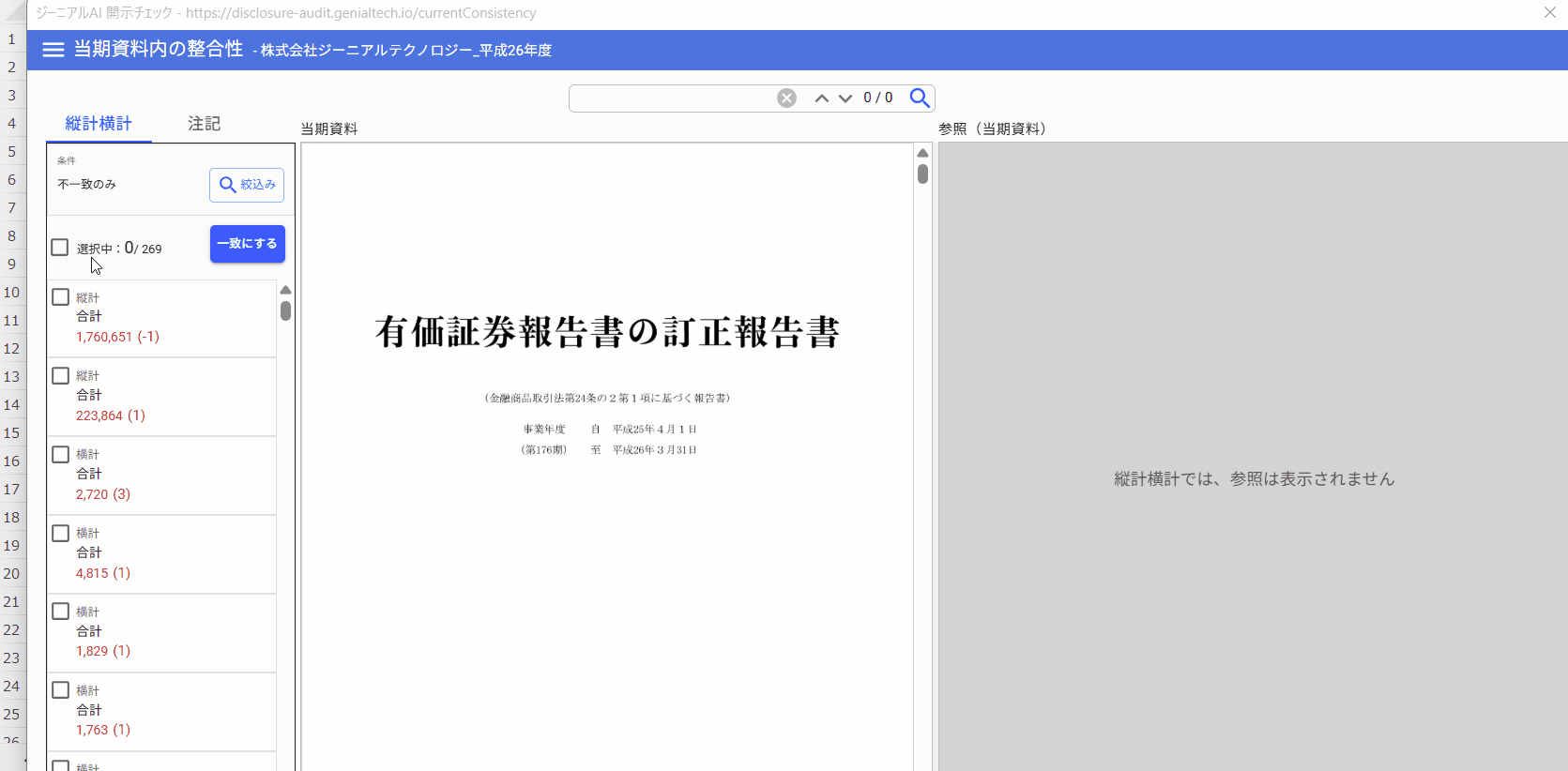Screen dimensions: 1568x771
Task: Click the document title 有価証券報告書の訂正報告書
Action: coord(607,332)
